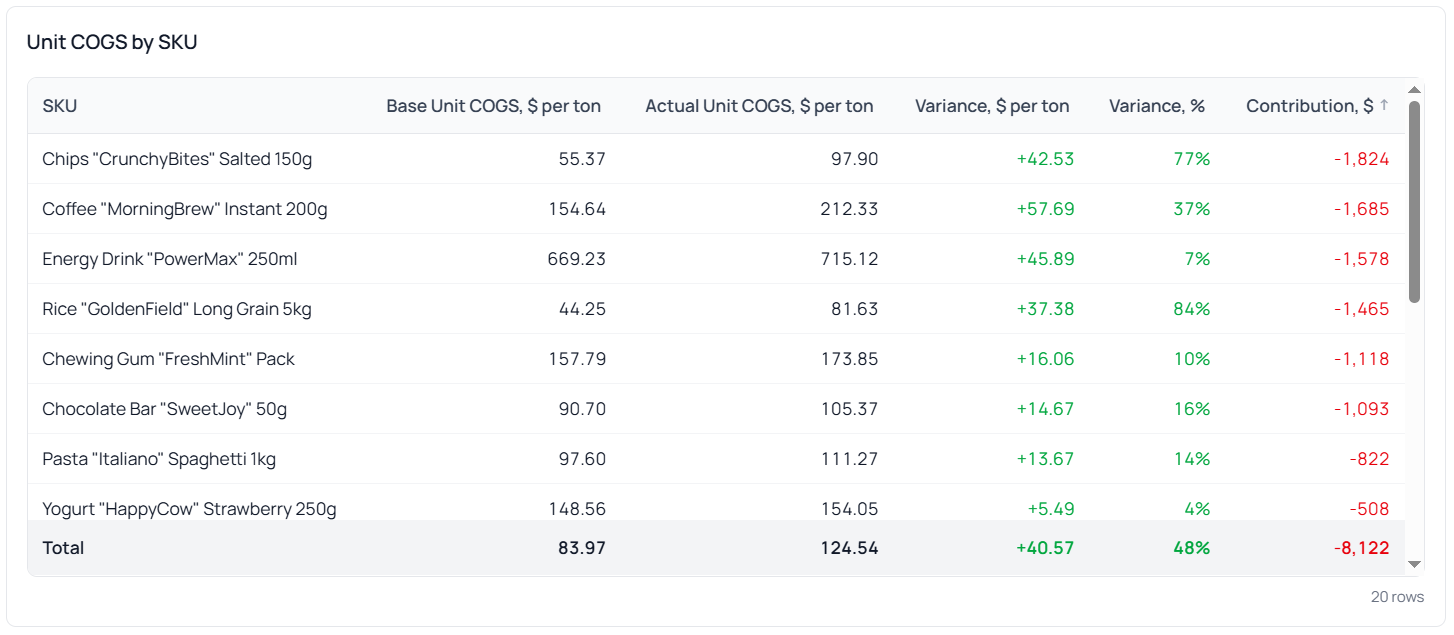Screen dimensions: 1454x635
Task: Select the Energy Drink "PowerMax" 250ml row
Action: coord(169,259)
